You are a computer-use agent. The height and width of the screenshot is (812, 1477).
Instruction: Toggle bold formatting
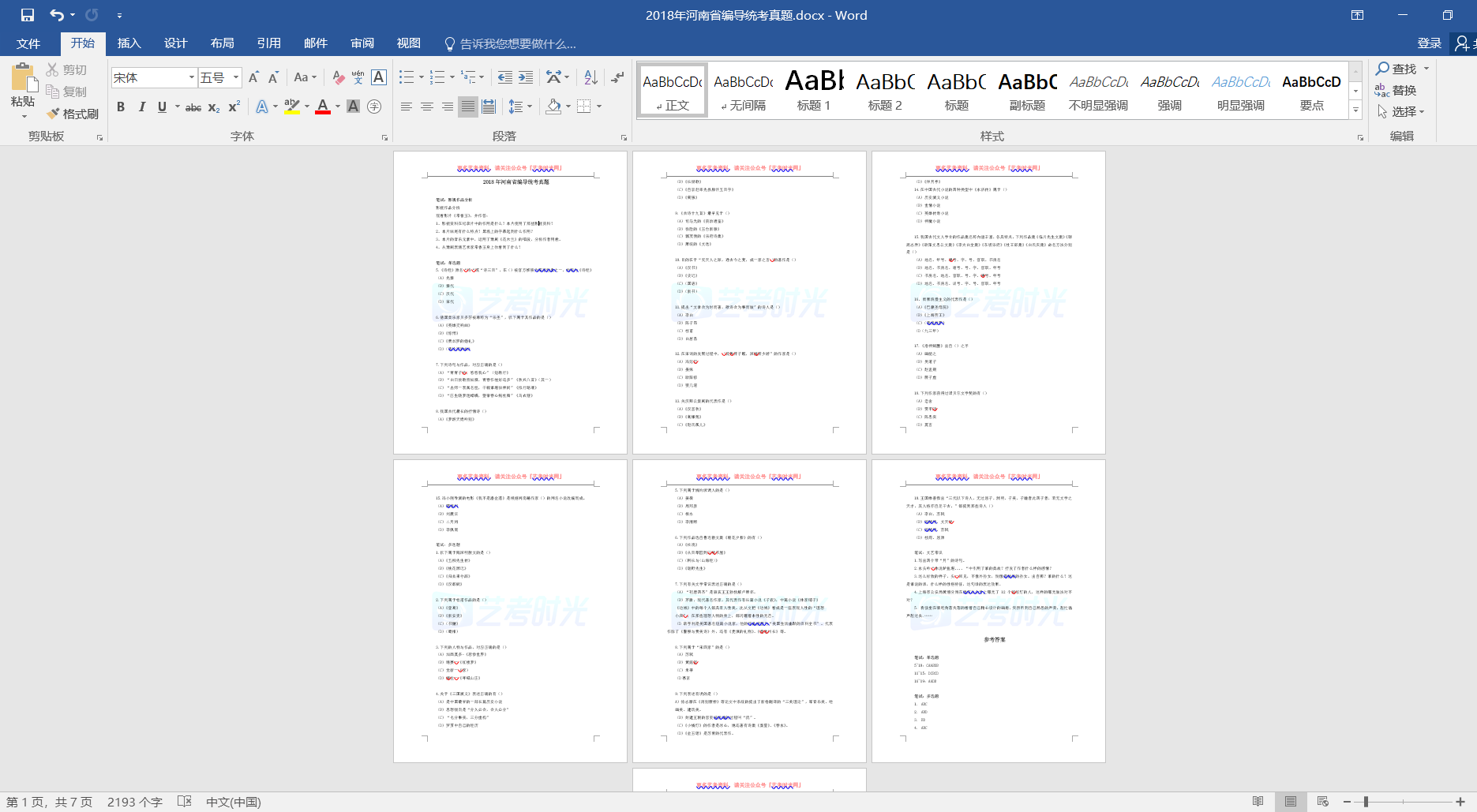[x=121, y=107]
